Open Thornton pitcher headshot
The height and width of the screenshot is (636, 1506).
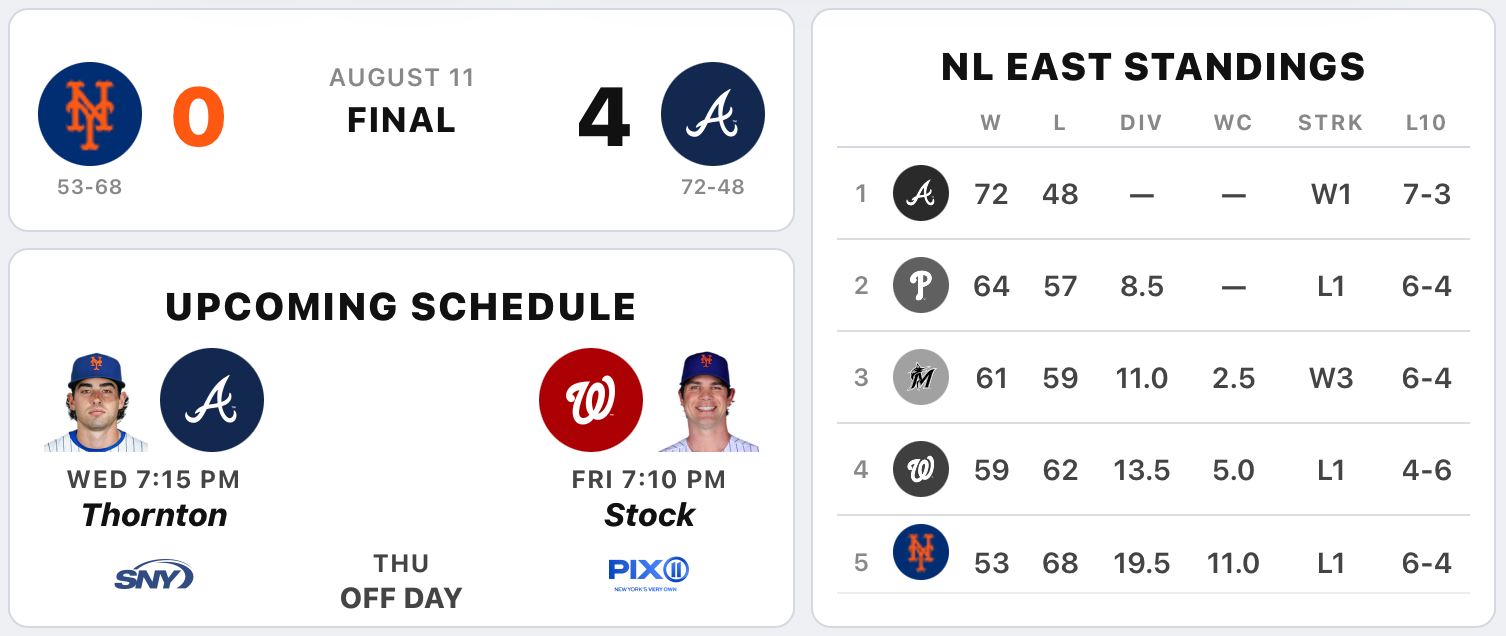(x=96, y=402)
